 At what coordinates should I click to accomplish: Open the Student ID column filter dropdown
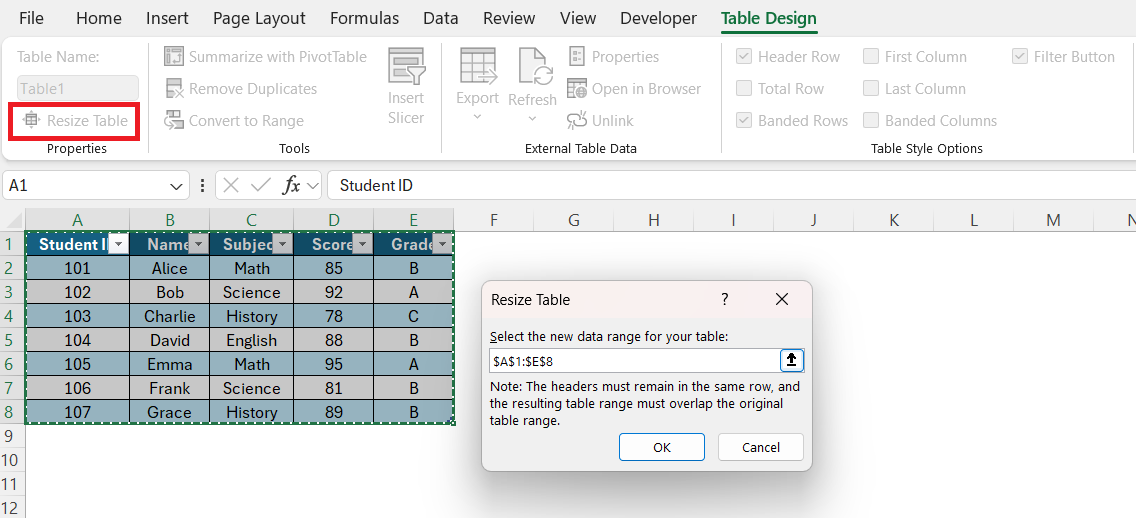(119, 245)
